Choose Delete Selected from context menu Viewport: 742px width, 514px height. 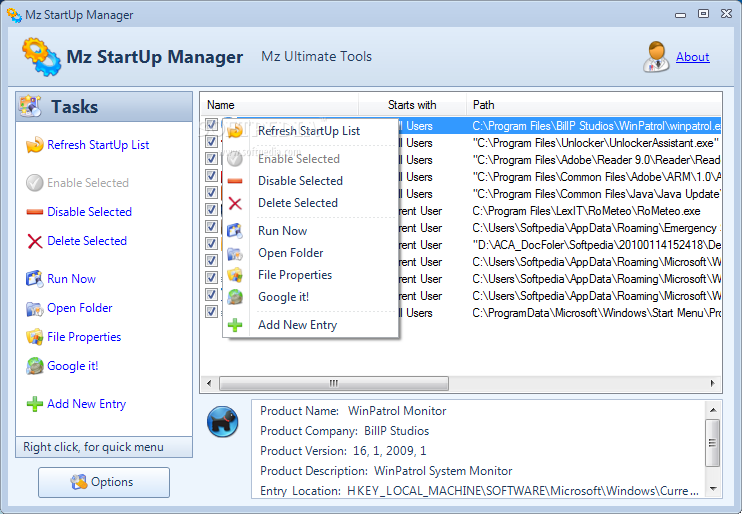310,203
